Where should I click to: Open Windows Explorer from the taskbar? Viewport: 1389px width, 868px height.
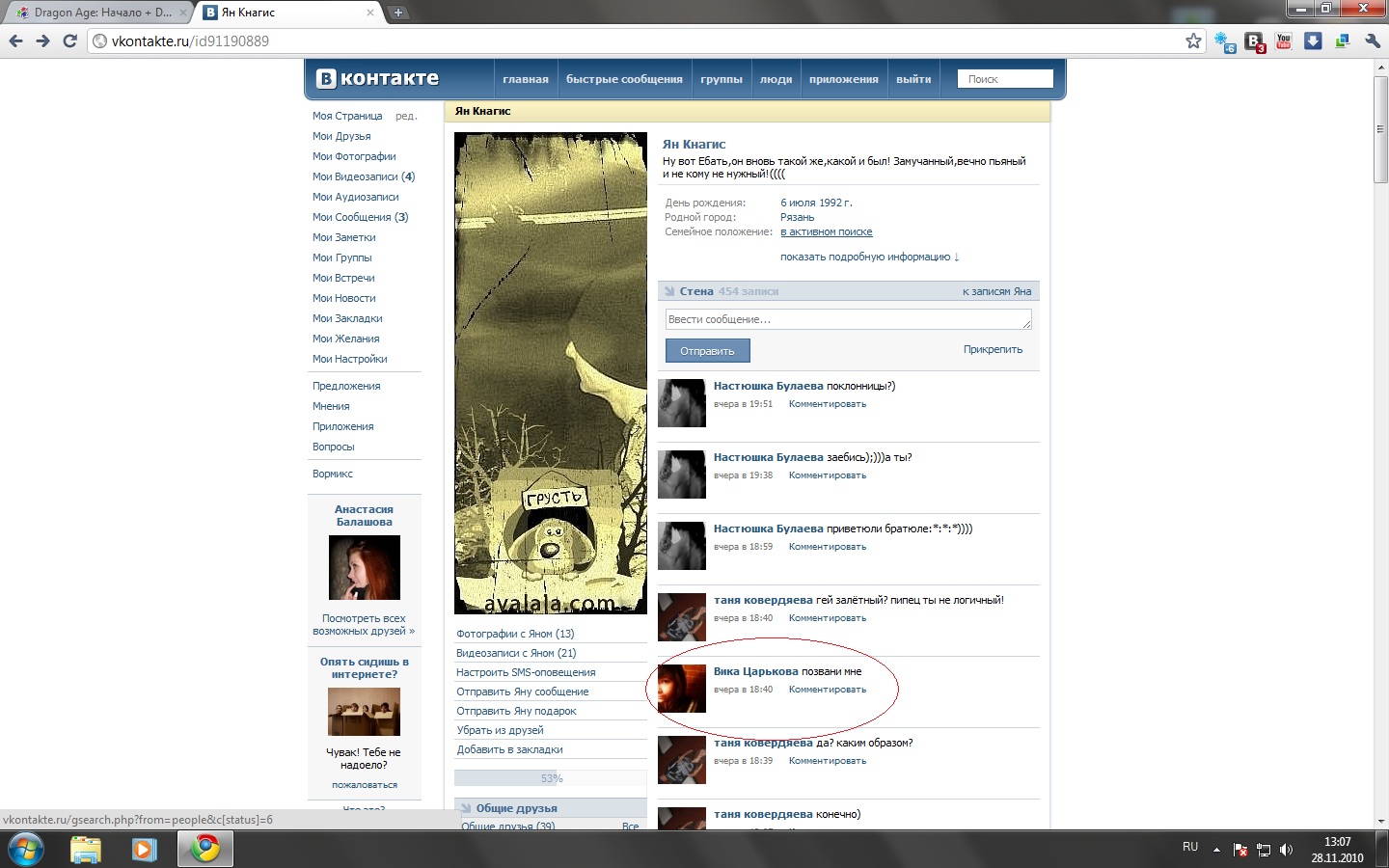[86, 849]
